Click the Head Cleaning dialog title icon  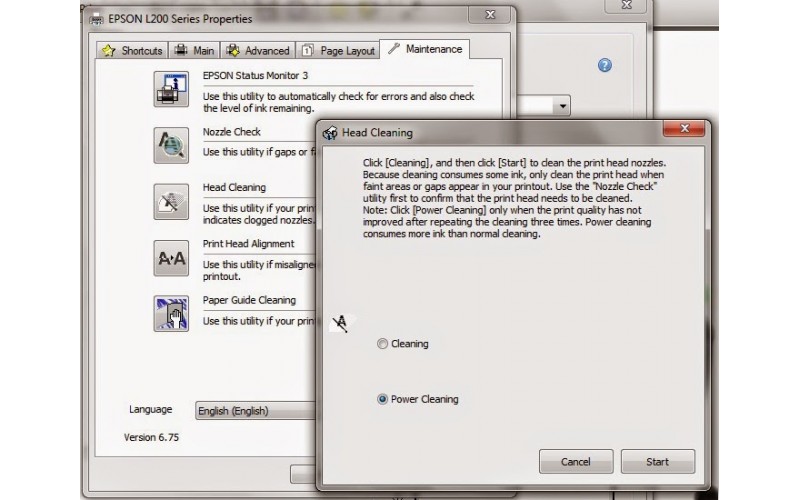point(330,133)
